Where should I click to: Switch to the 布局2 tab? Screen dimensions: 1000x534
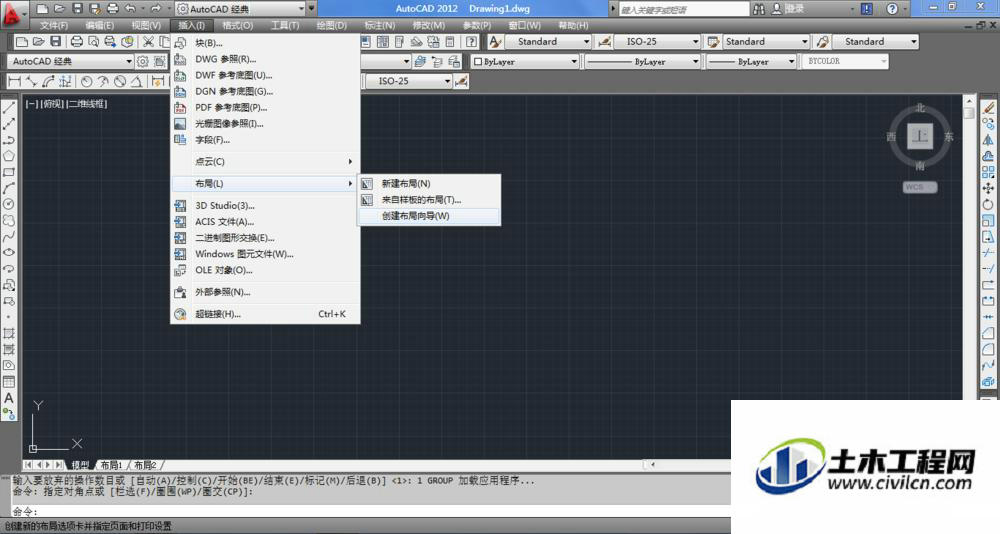[x=145, y=465]
